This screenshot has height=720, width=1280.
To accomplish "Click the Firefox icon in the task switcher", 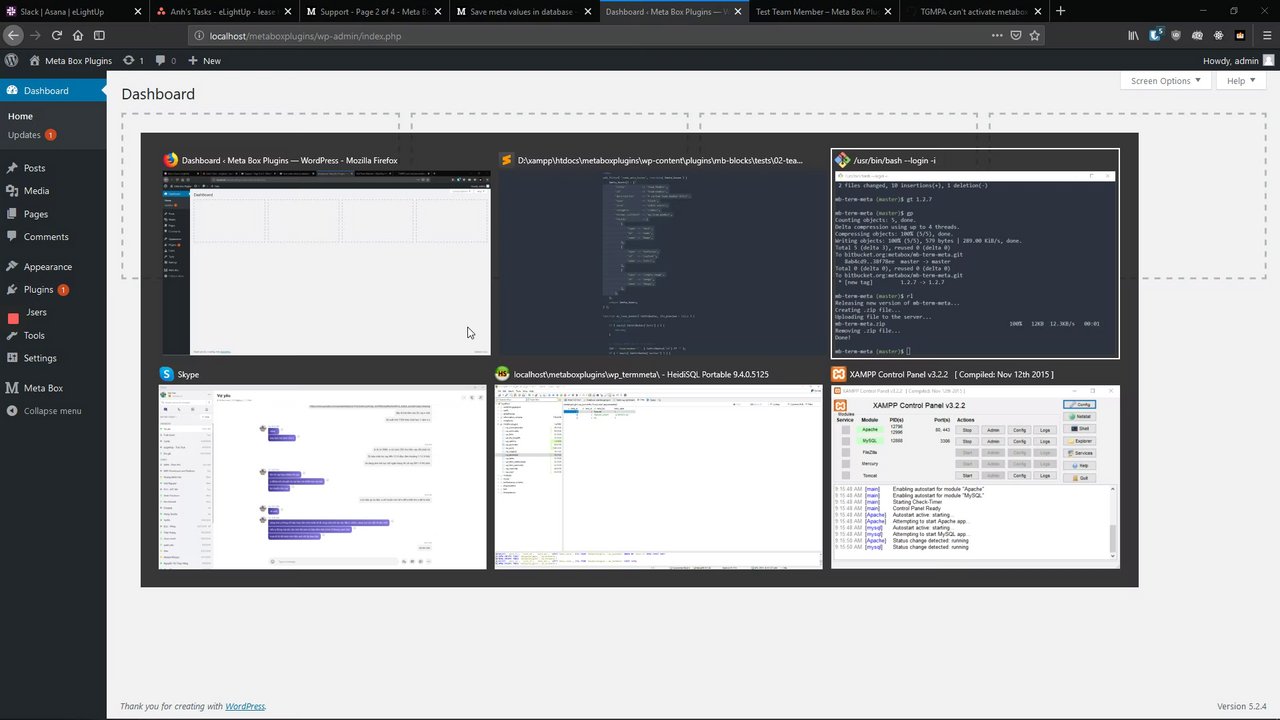I will (171, 160).
